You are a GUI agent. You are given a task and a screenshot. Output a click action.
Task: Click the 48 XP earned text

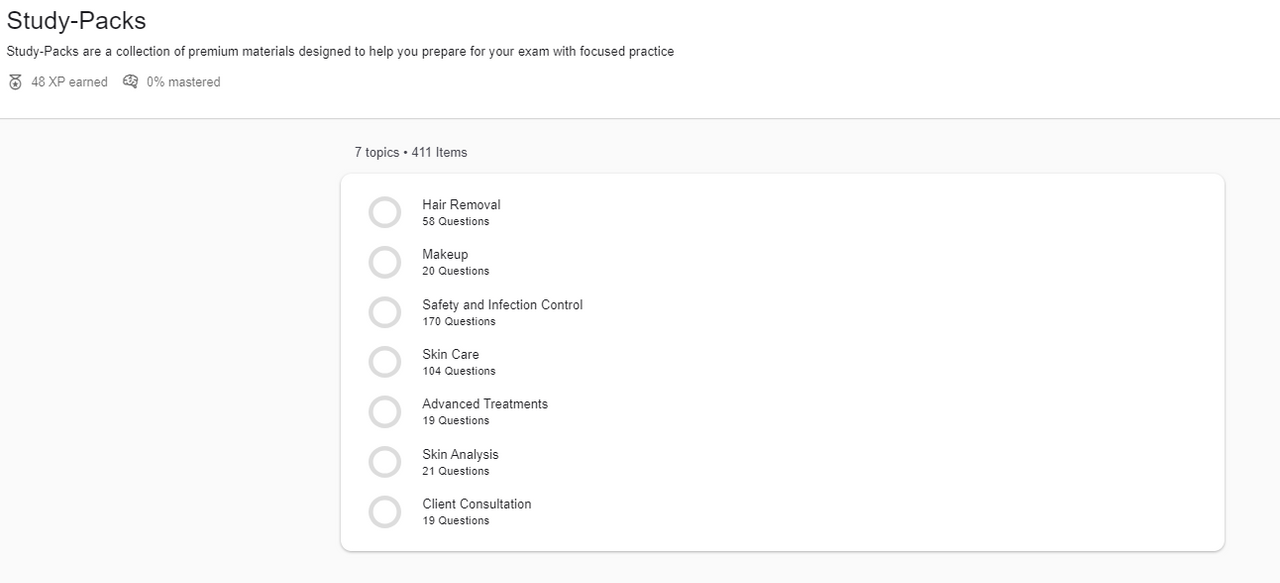pos(69,82)
